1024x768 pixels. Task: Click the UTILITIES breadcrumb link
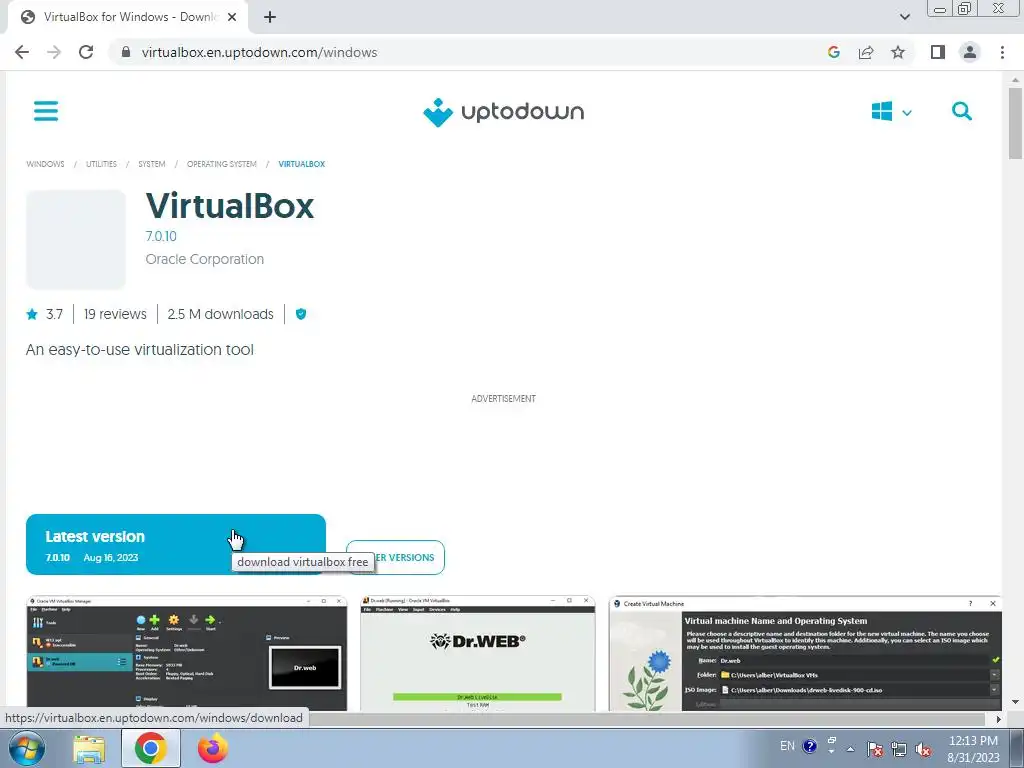click(101, 164)
